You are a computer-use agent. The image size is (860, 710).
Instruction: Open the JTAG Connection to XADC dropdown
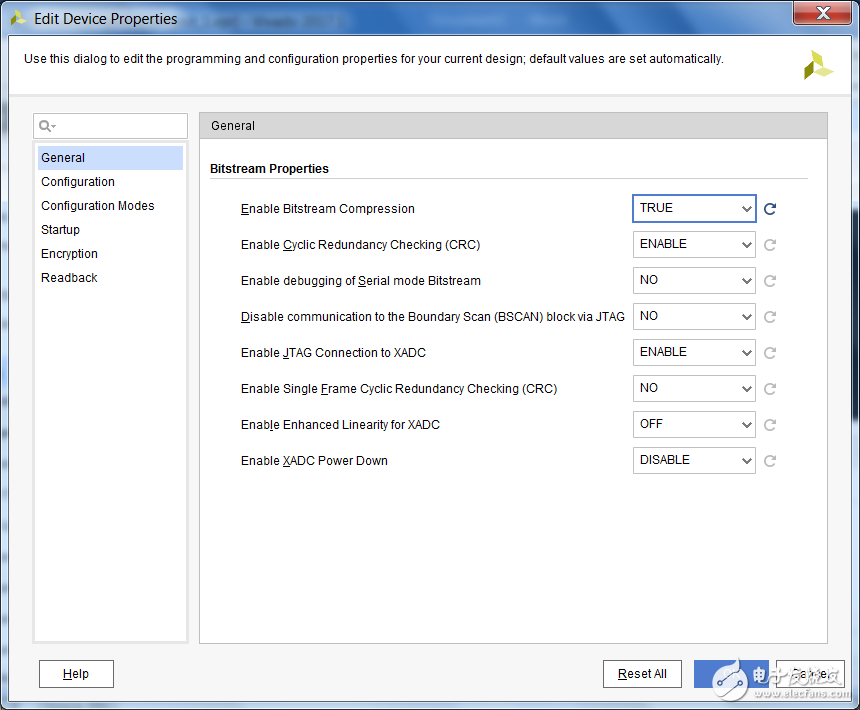(694, 352)
